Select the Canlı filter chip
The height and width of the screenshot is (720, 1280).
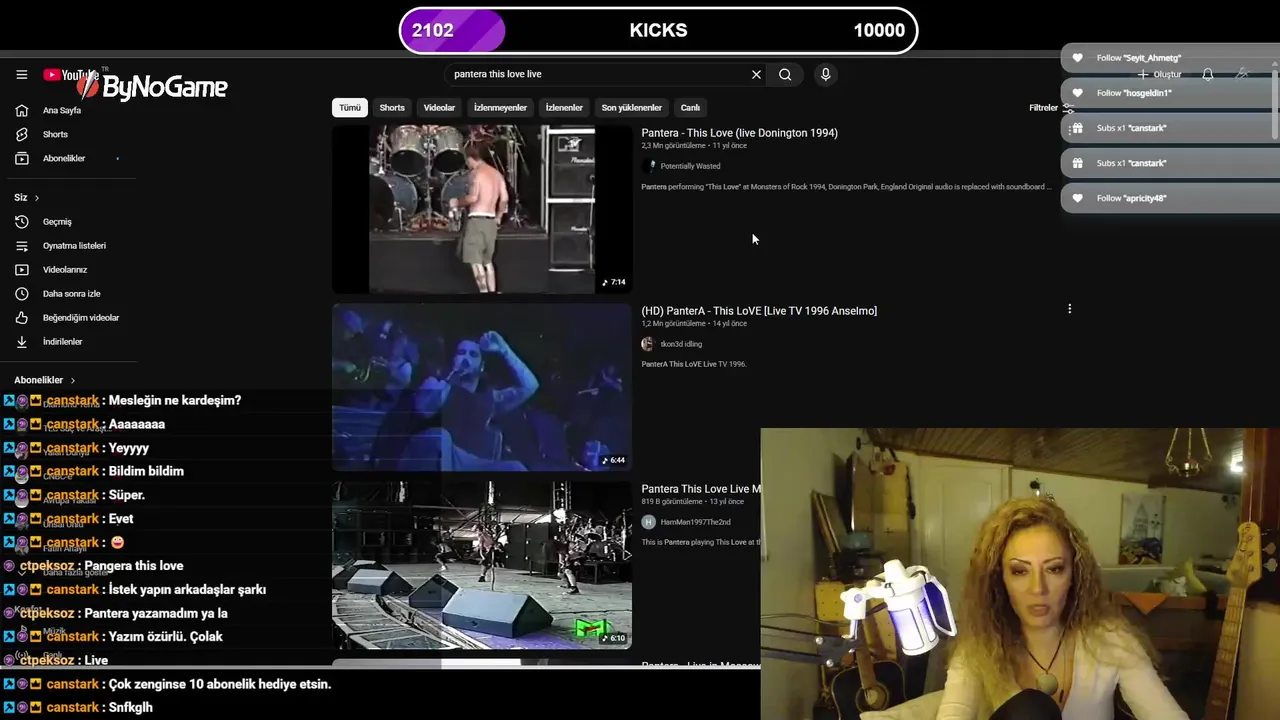click(690, 107)
